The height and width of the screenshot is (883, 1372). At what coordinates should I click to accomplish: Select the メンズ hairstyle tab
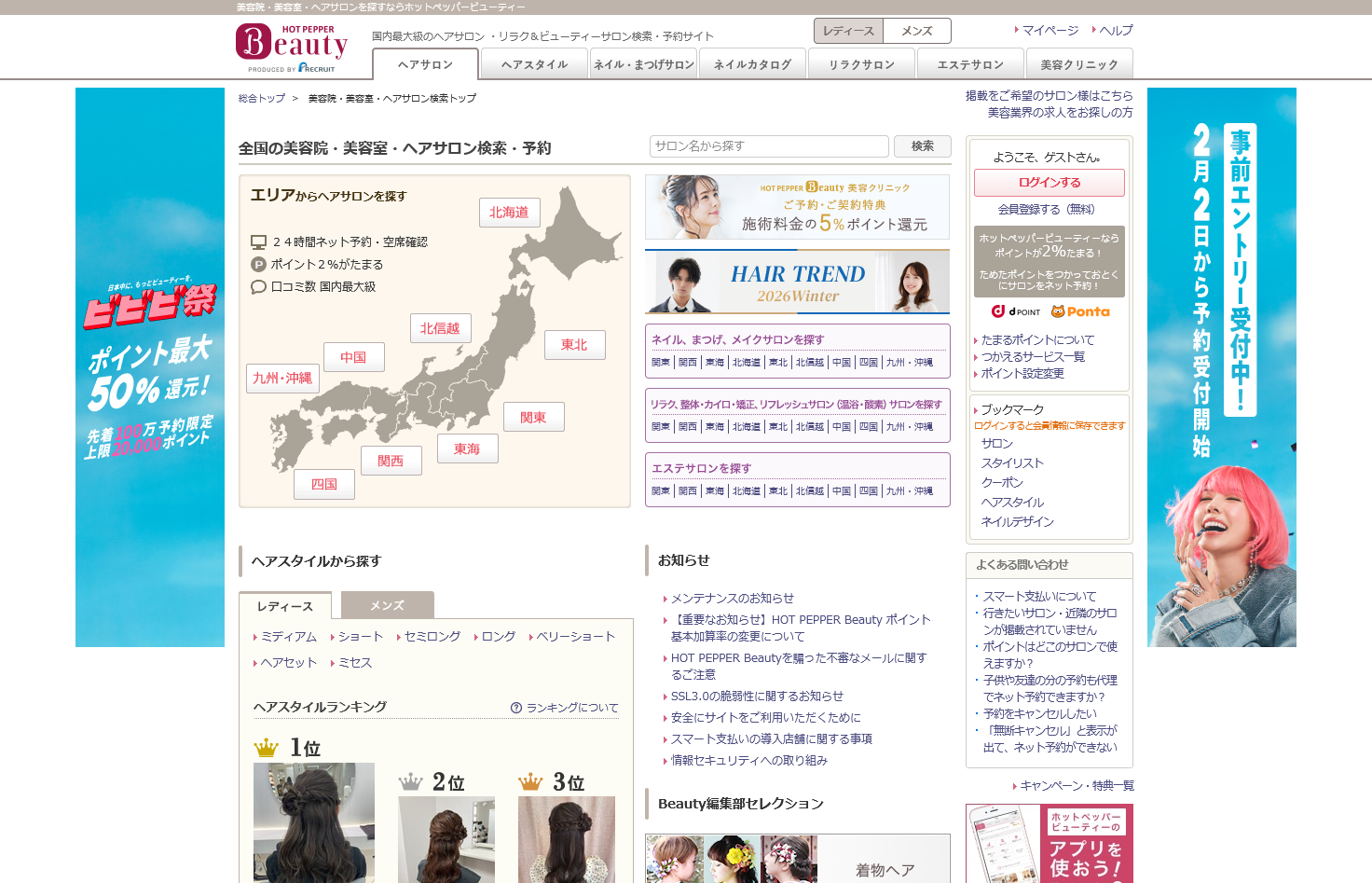click(x=387, y=605)
